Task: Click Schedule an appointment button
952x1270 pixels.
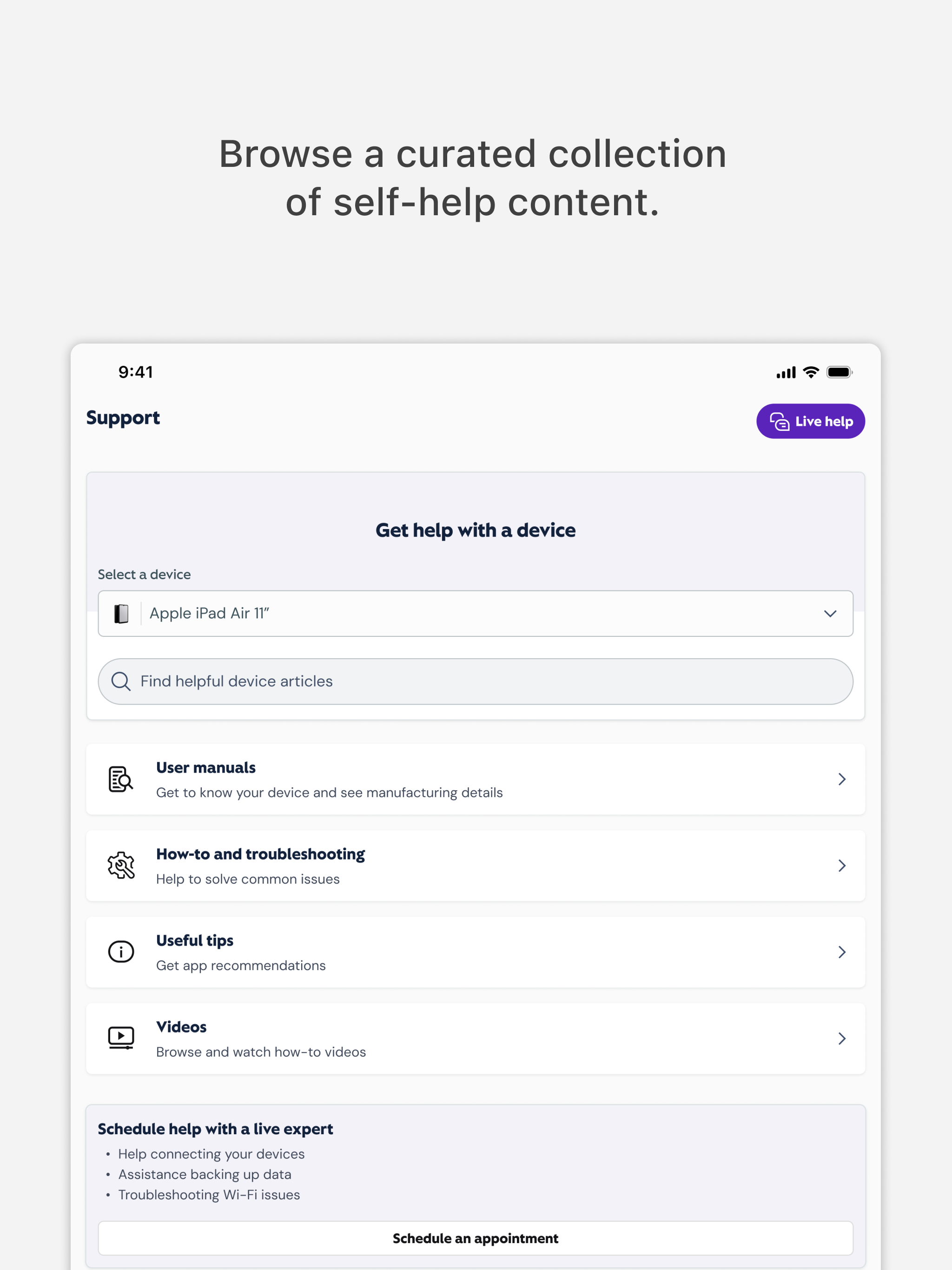Action: pos(476,1238)
